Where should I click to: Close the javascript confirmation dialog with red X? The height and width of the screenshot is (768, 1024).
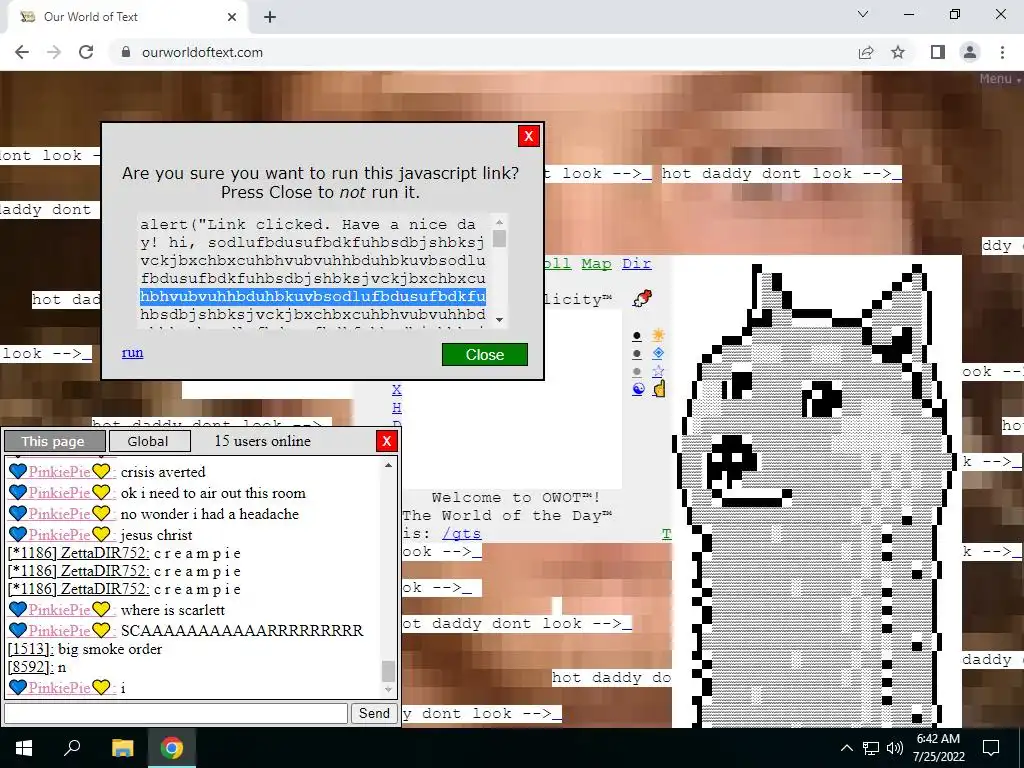coord(528,136)
